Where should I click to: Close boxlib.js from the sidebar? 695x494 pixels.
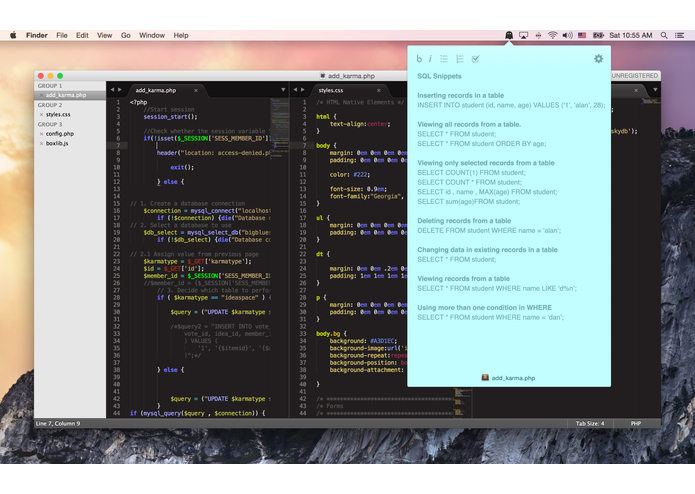(x=41, y=143)
